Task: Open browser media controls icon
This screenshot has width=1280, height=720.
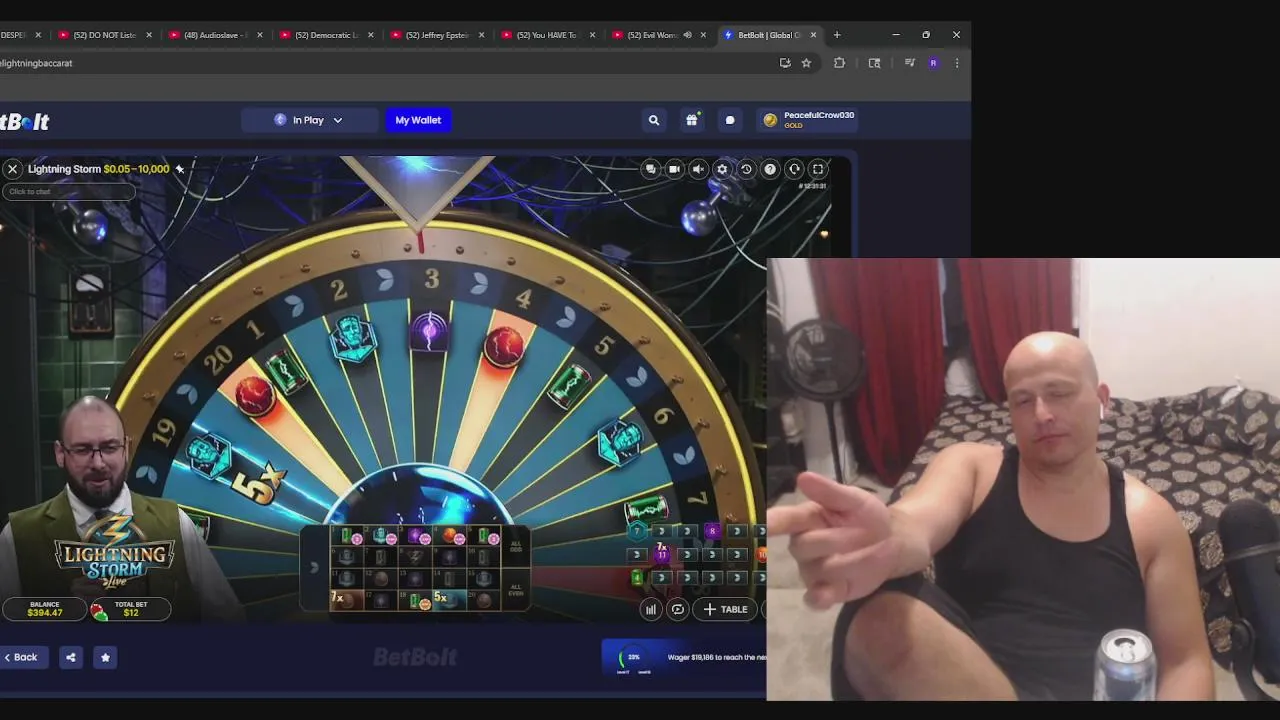Action: coord(909,63)
